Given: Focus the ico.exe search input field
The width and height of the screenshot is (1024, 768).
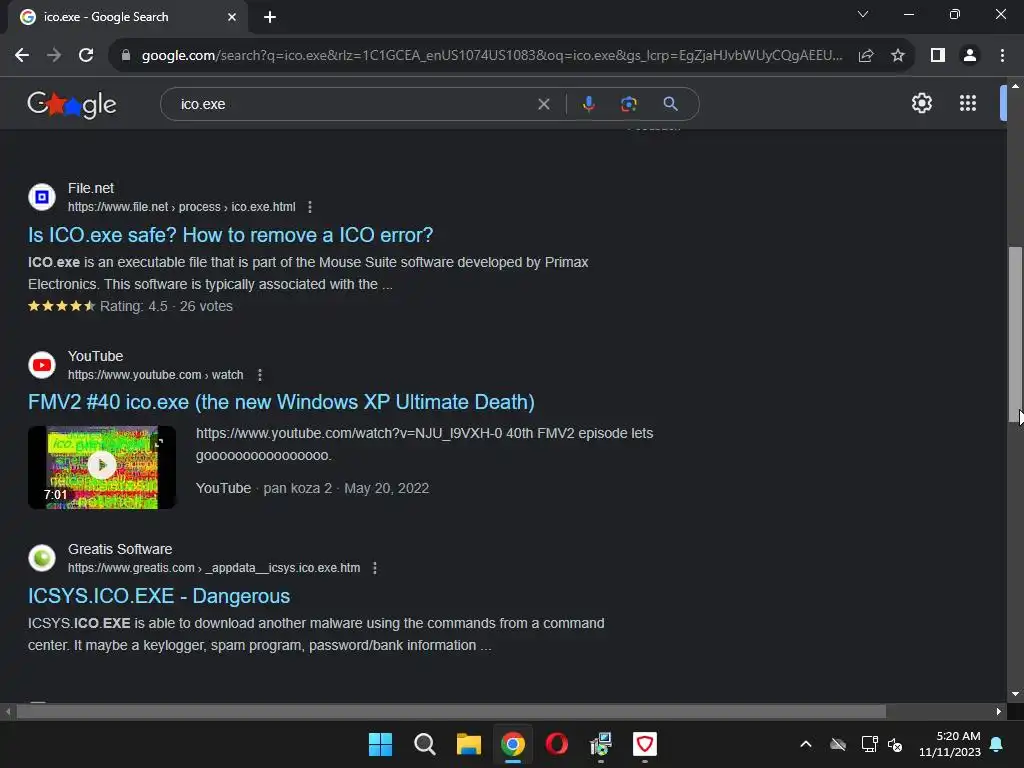Looking at the screenshot, I should pos(353,104).
